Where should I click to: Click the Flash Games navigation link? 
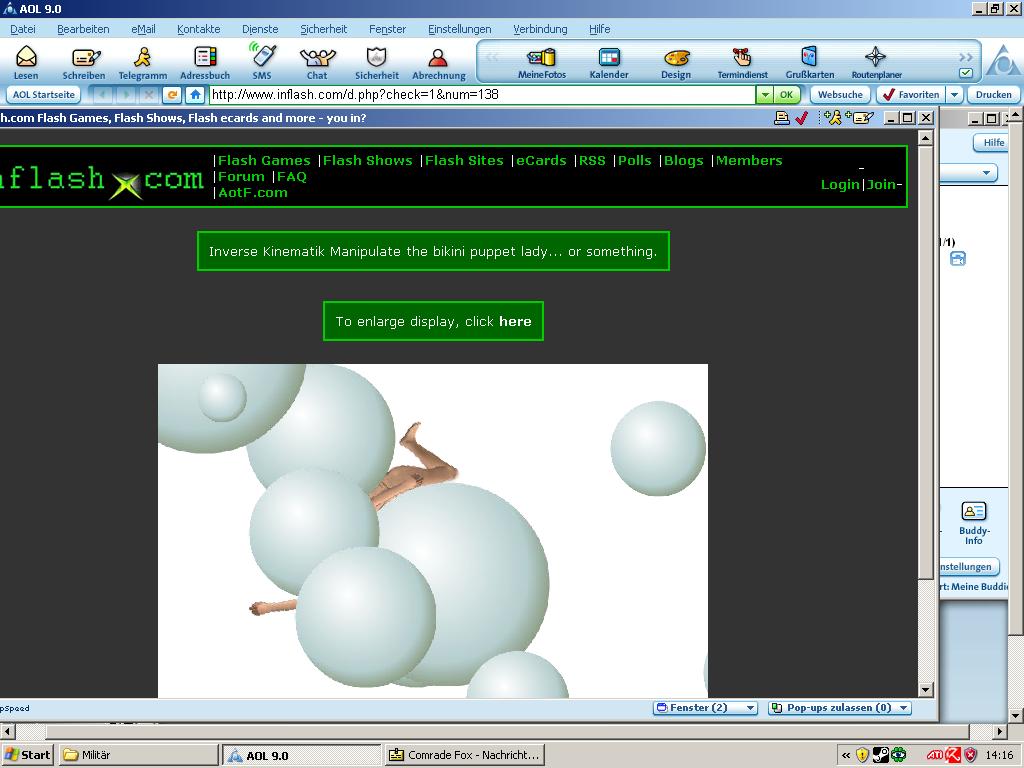click(x=264, y=160)
